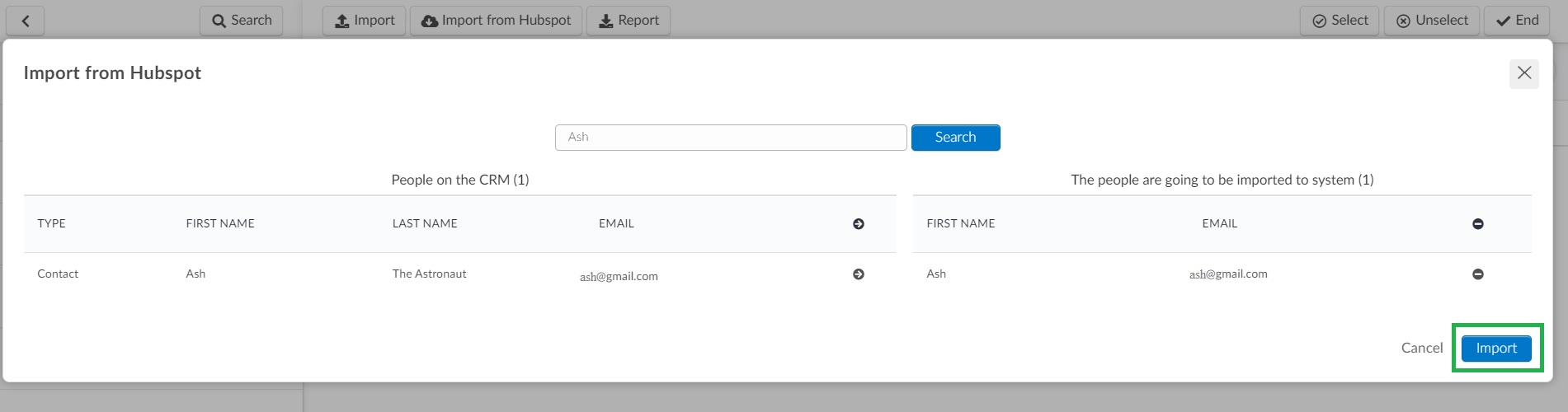Click the import list FIRST NAME header
1568x412 pixels.
tap(961, 223)
